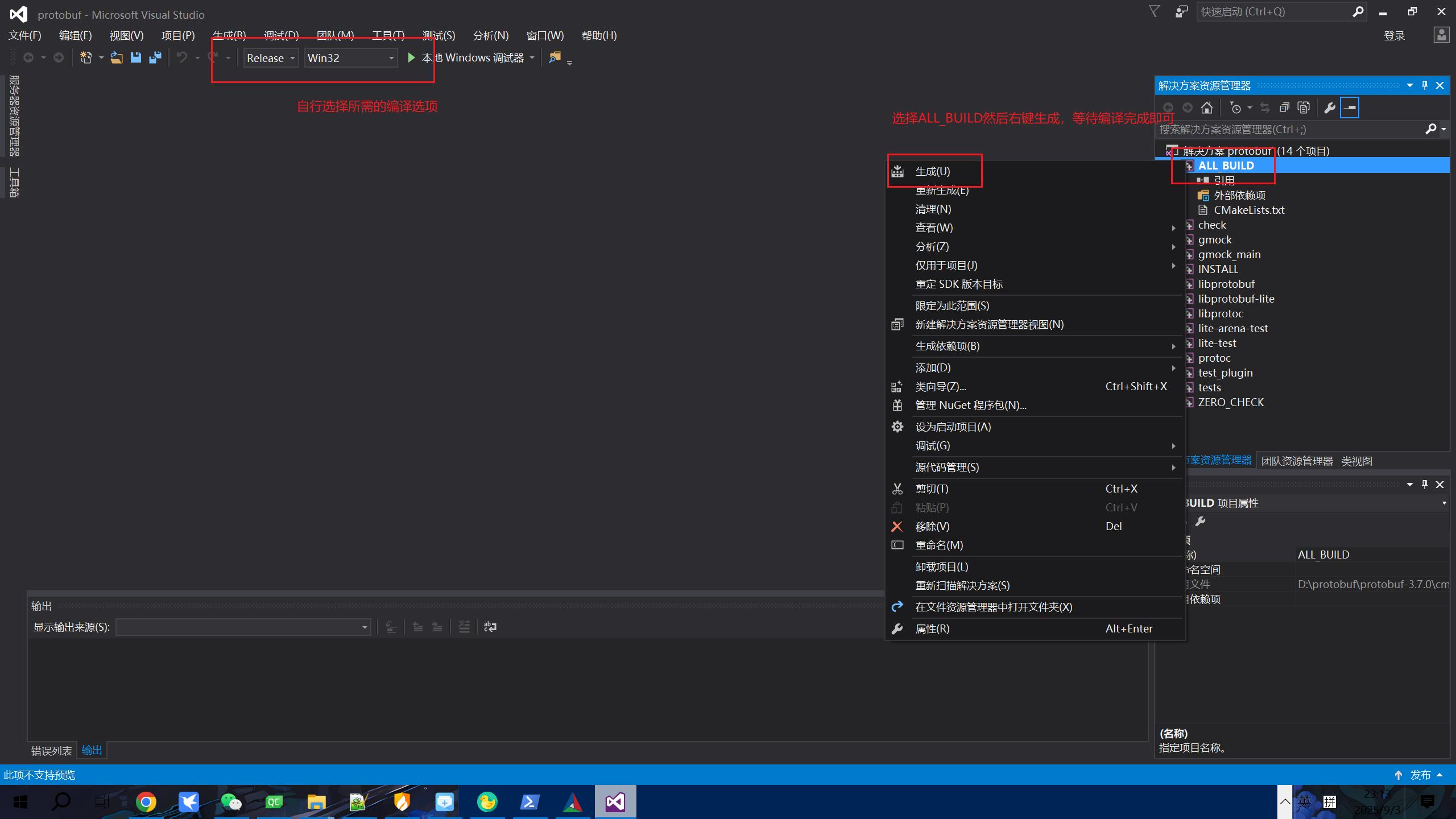Open Properties wrench in Solution Explorer toolbar
The image size is (1456, 819).
click(1330, 107)
